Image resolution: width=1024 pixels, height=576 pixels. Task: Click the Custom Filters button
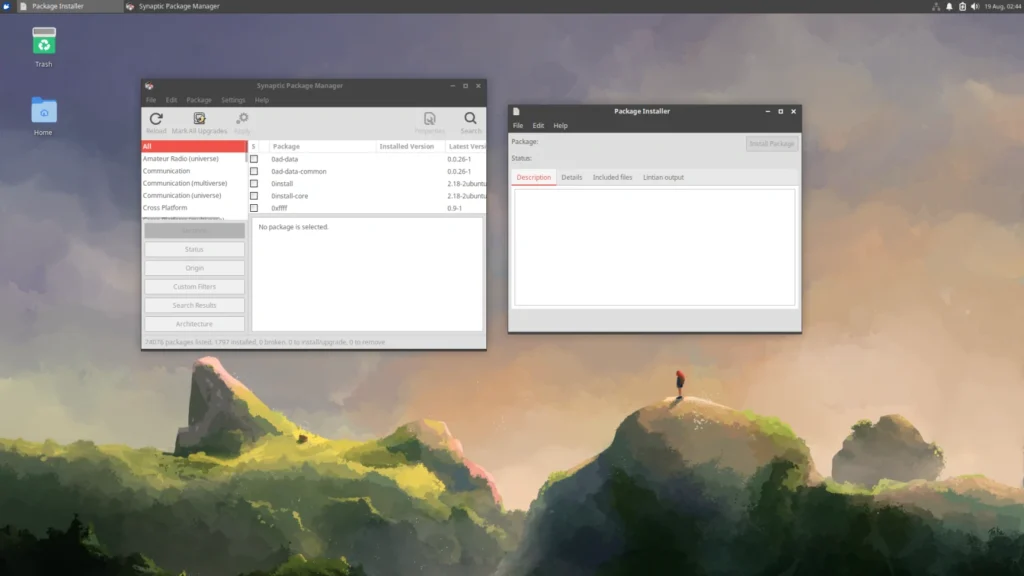point(195,287)
